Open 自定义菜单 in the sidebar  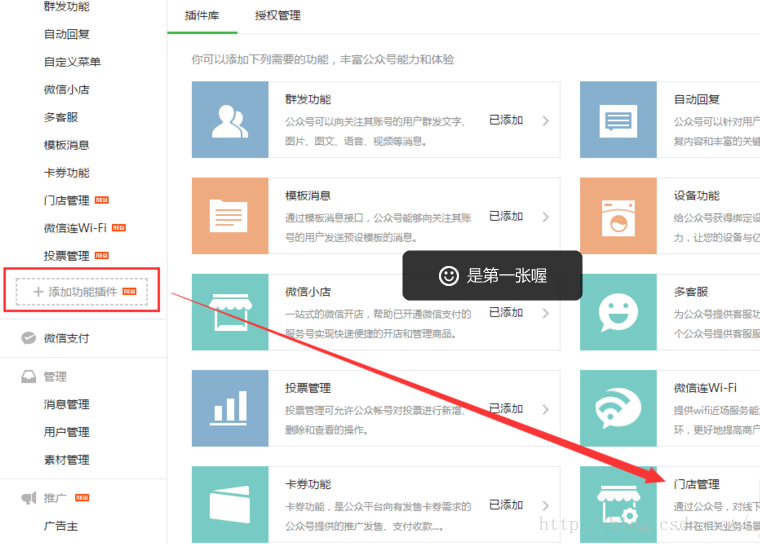pos(72,62)
